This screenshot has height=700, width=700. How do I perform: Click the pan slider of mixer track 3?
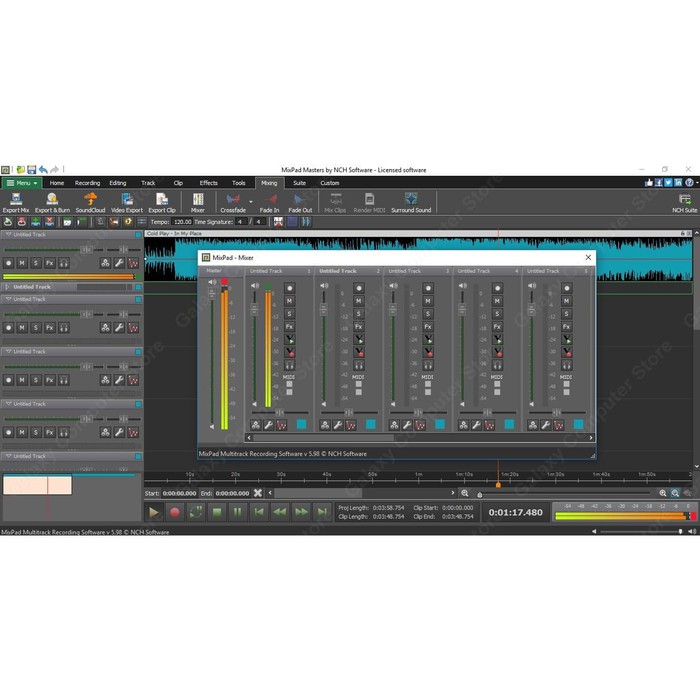[417, 412]
